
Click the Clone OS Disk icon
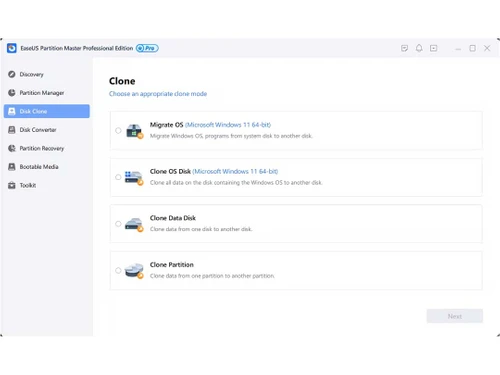[x=134, y=178]
